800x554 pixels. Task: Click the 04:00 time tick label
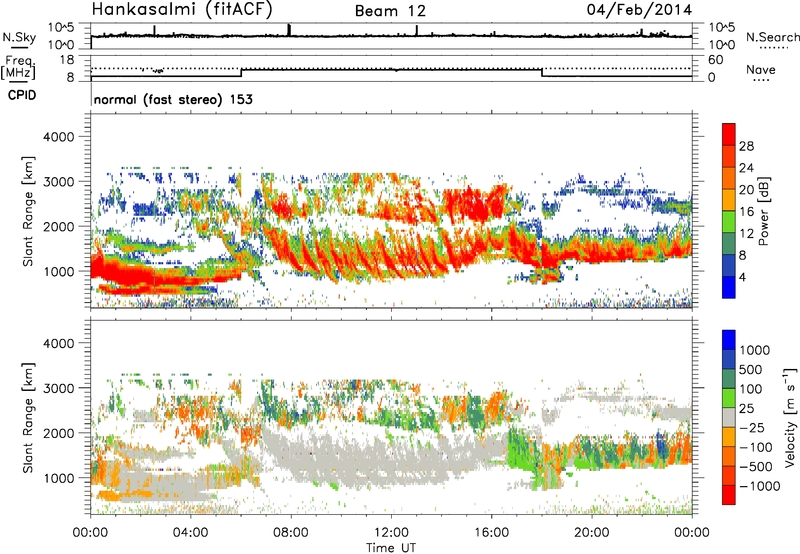coord(190,533)
